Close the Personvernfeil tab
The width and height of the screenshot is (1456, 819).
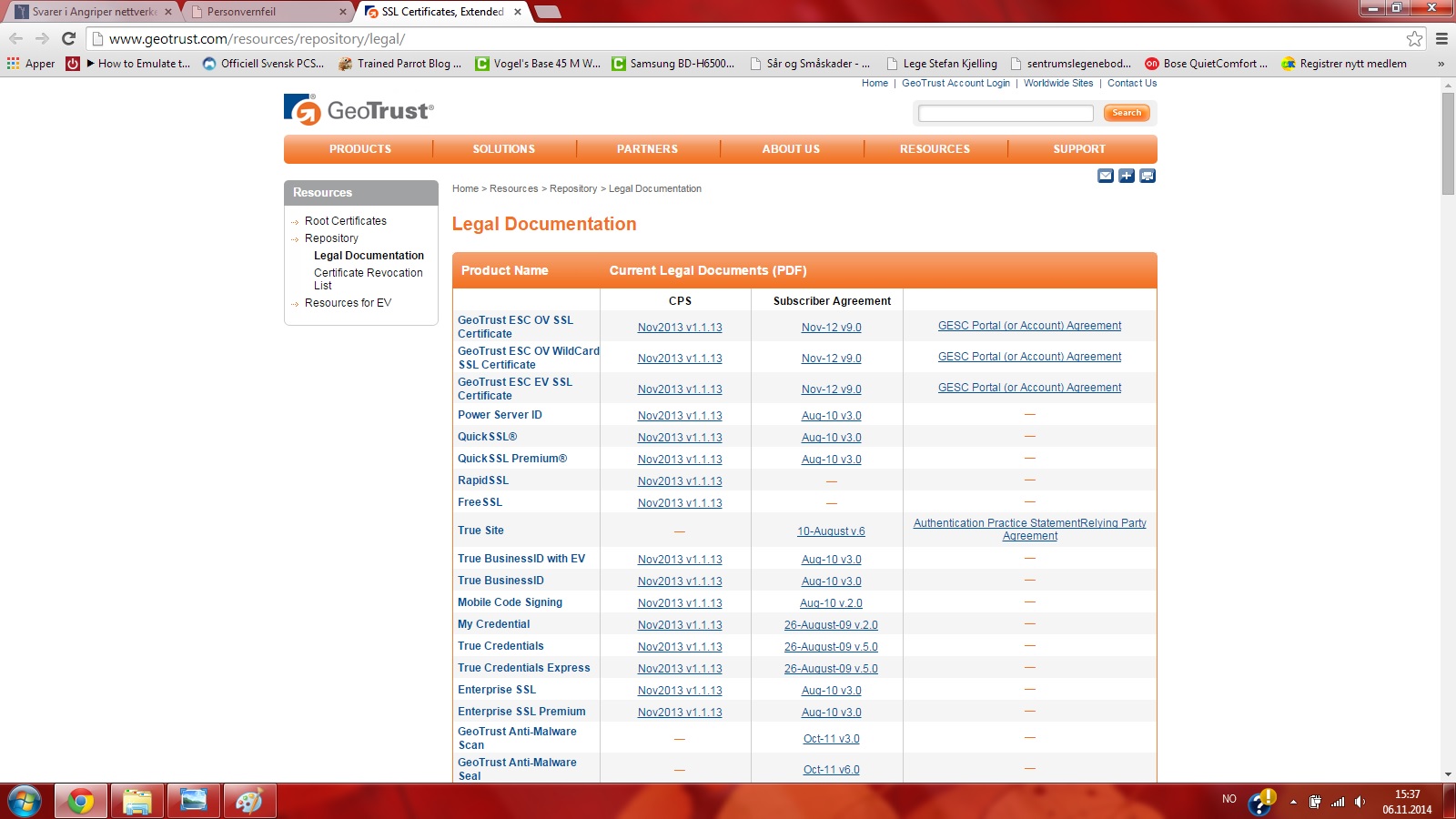[x=343, y=12]
